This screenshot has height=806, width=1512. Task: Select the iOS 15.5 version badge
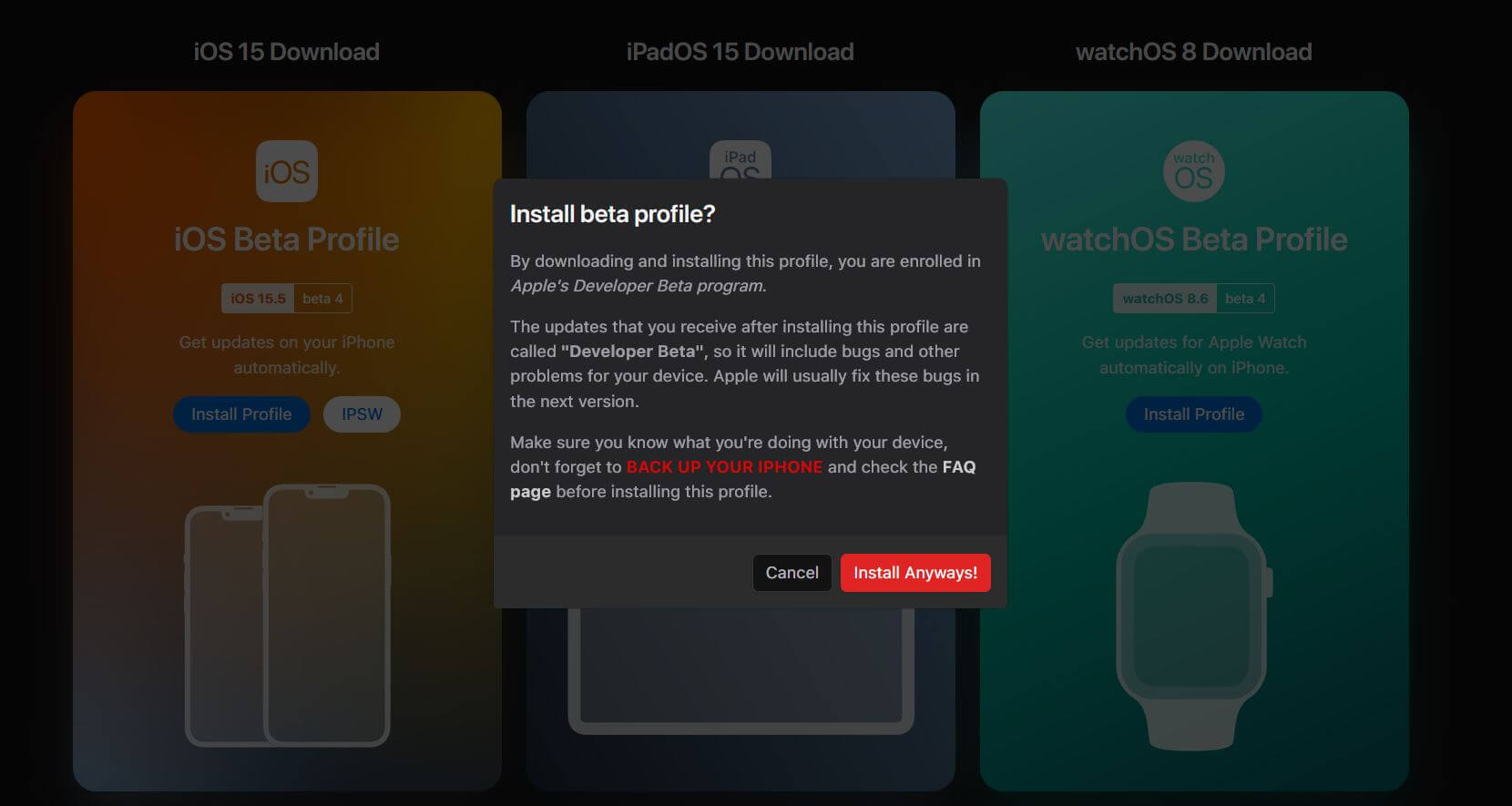pos(258,299)
